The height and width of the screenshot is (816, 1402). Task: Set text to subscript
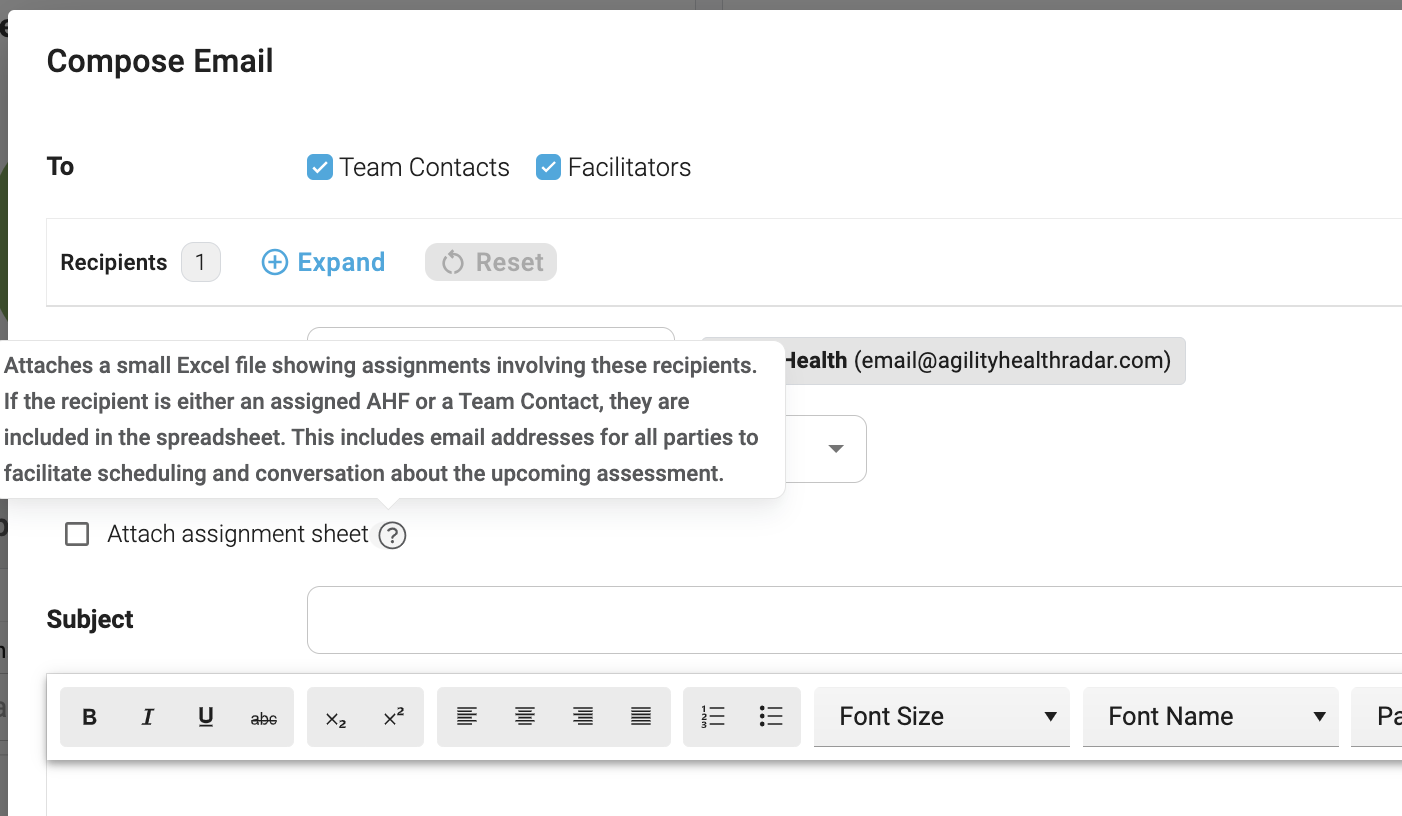tap(336, 717)
